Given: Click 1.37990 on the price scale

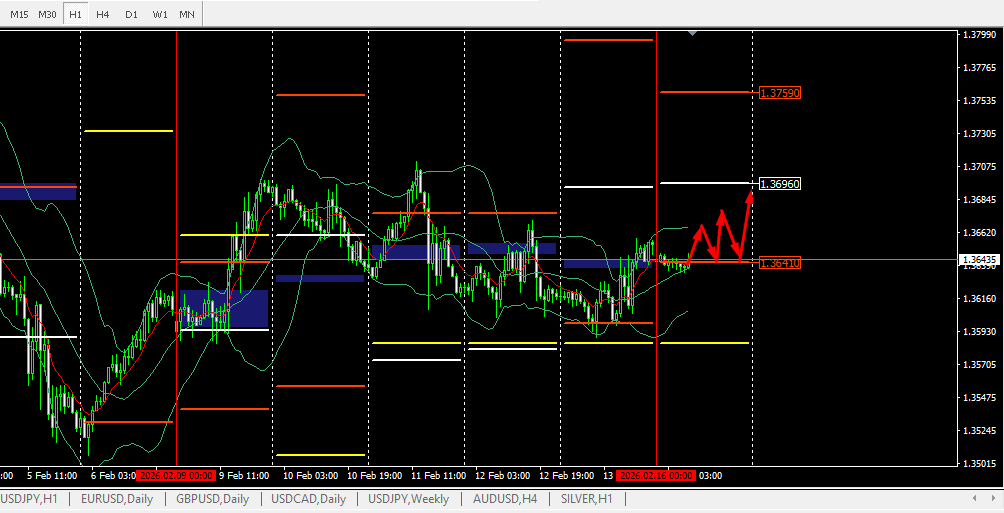Looking at the screenshot, I should 980,35.
